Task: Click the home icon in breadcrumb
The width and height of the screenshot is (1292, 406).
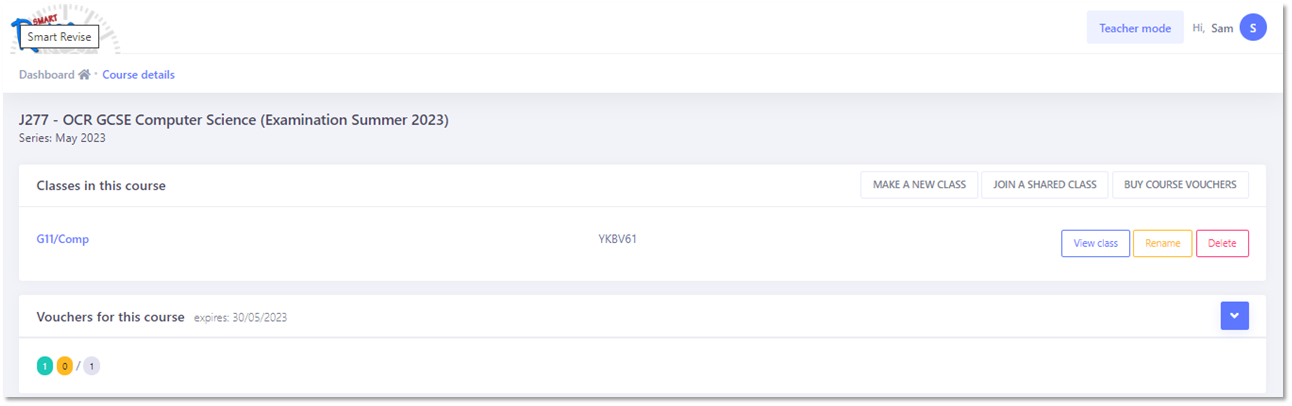Action: (85, 75)
